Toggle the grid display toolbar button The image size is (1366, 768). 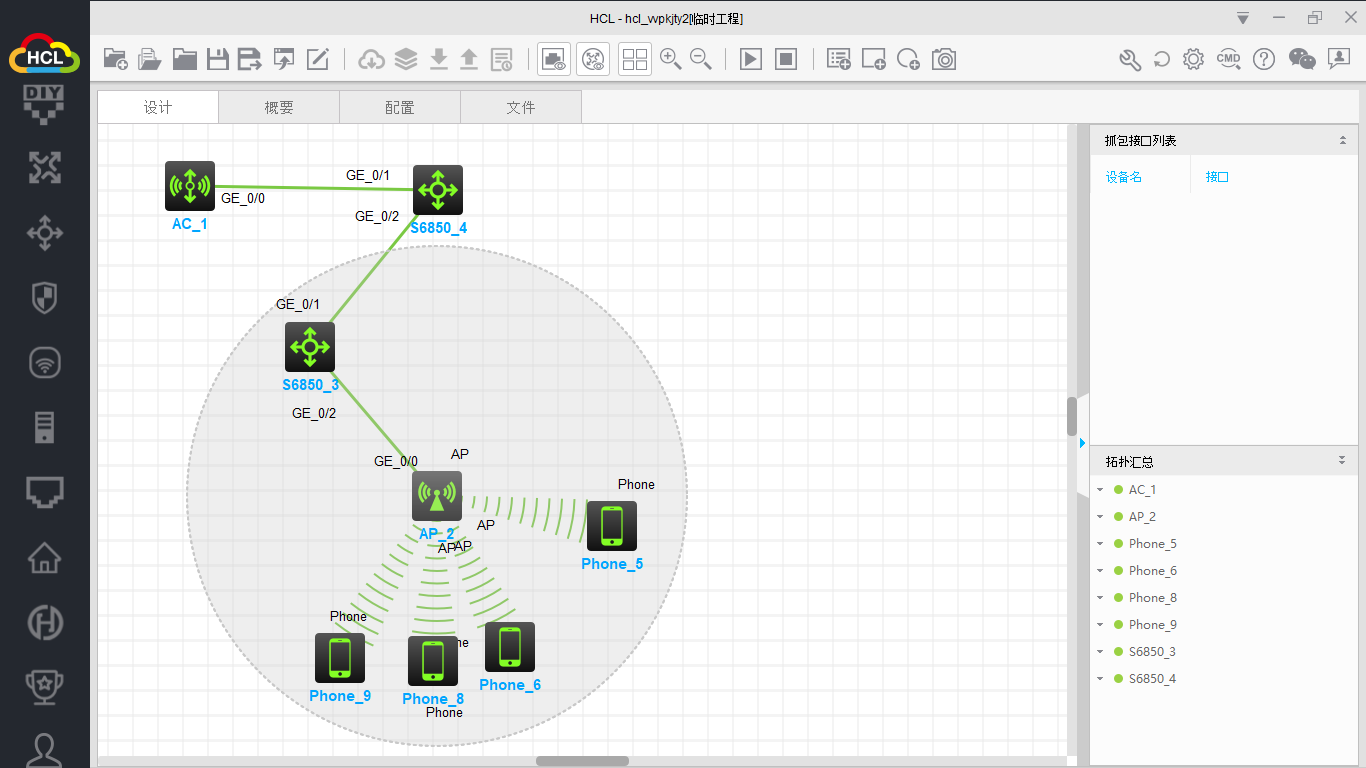click(x=635, y=59)
